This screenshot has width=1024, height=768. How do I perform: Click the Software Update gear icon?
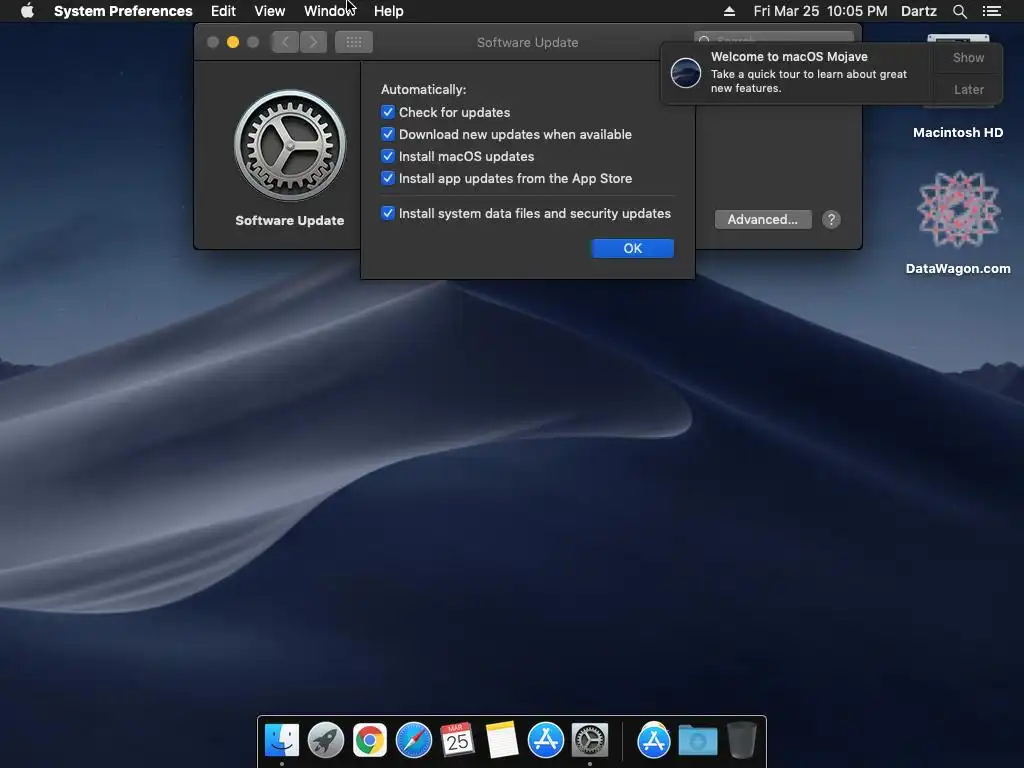click(290, 145)
